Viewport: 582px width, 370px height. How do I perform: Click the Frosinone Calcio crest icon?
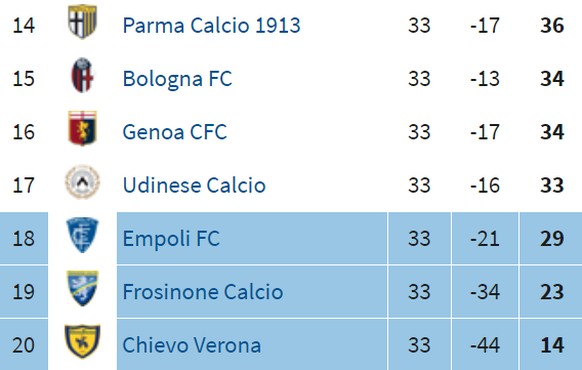coord(82,288)
